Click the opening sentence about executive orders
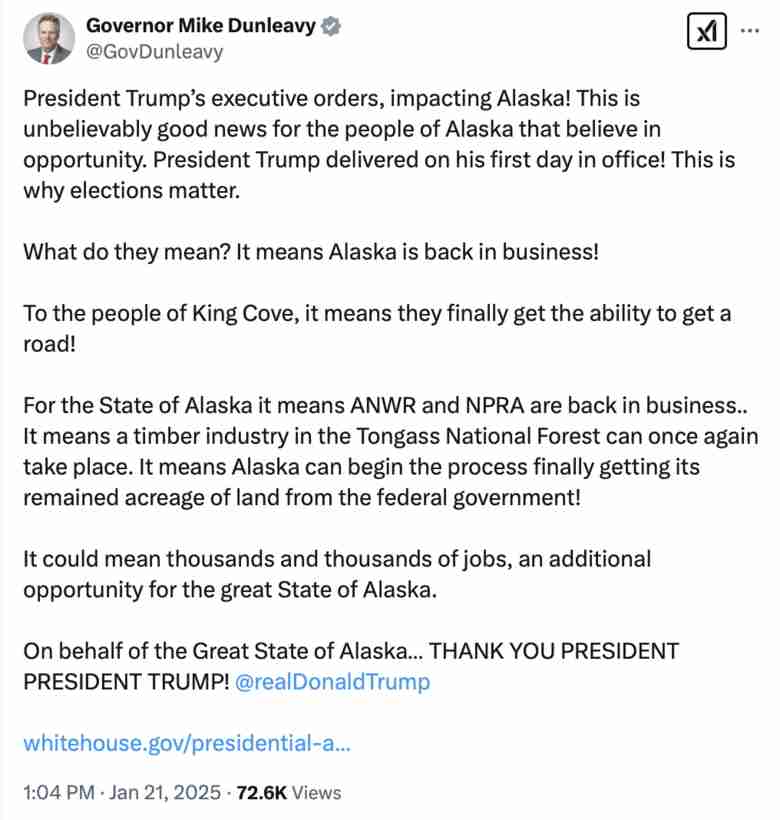 coord(310,102)
